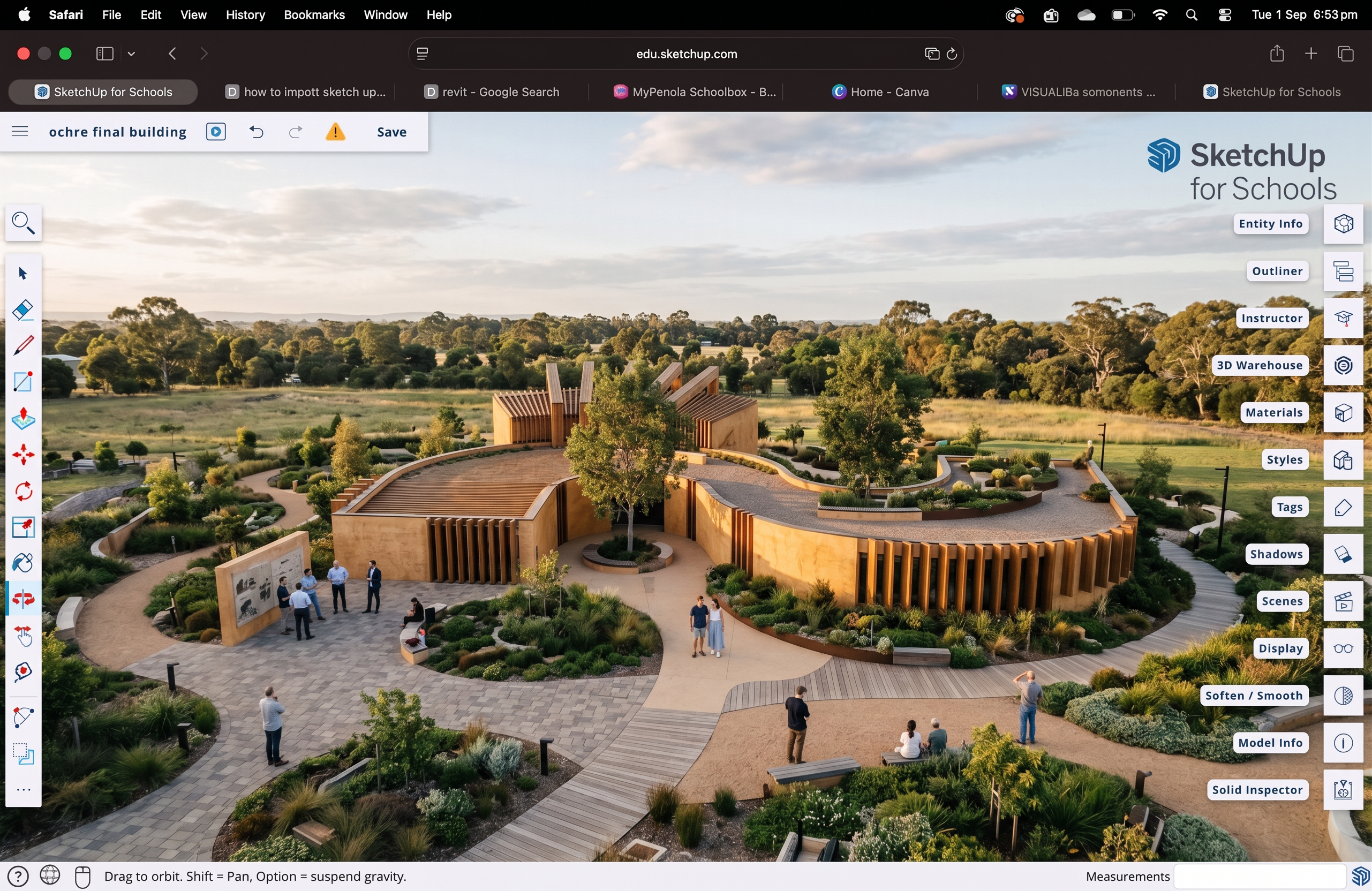Open the Solid Inspector panel icon
Image resolution: width=1372 pixels, height=891 pixels.
tap(1343, 790)
